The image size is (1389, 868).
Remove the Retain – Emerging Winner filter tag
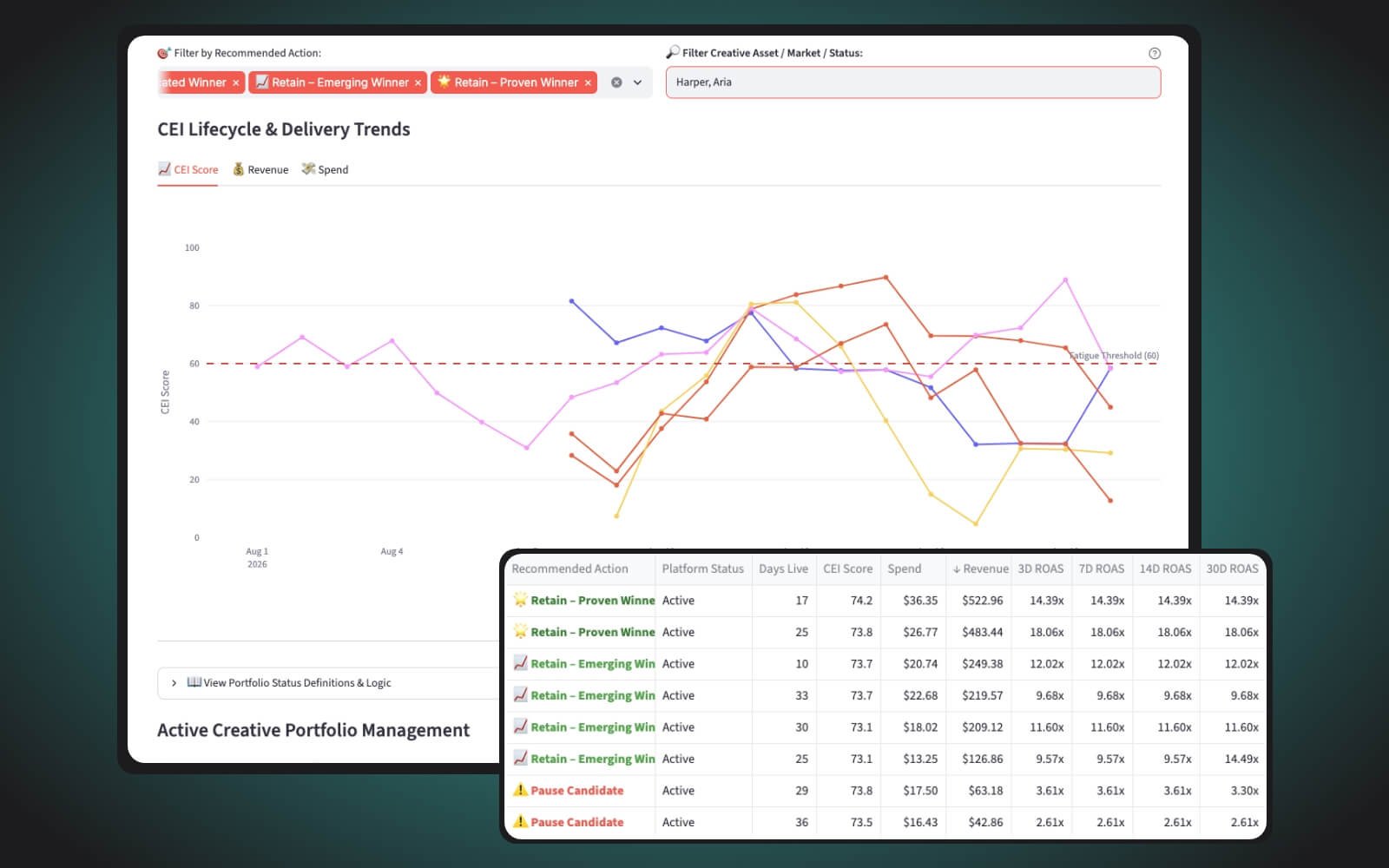point(418,82)
